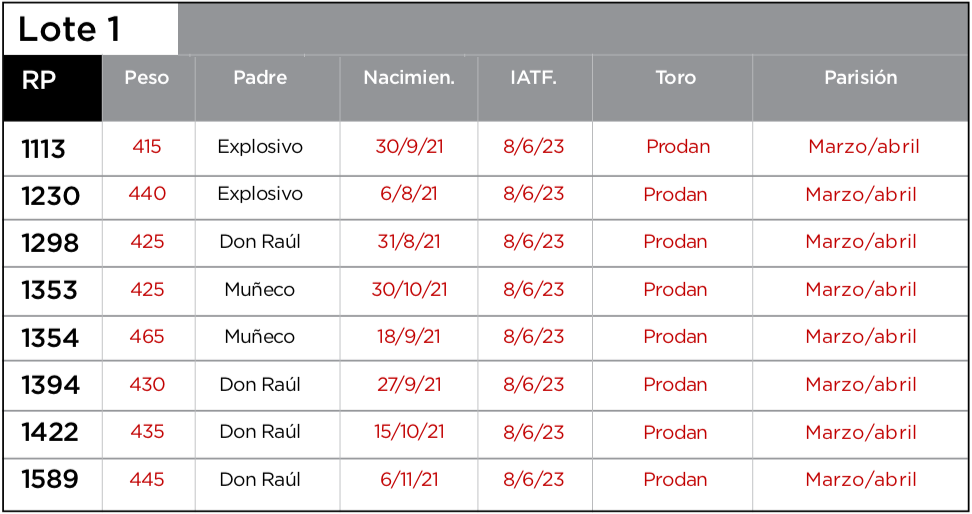The height and width of the screenshot is (514, 972).
Task: Click RP number 1113
Action: tap(44, 149)
